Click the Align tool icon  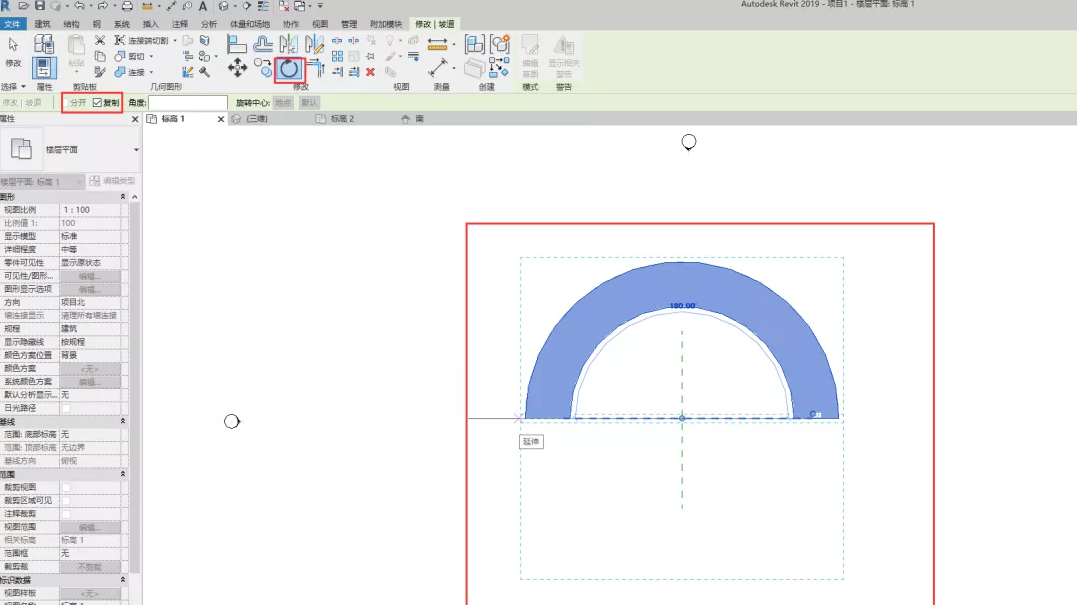click(237, 45)
